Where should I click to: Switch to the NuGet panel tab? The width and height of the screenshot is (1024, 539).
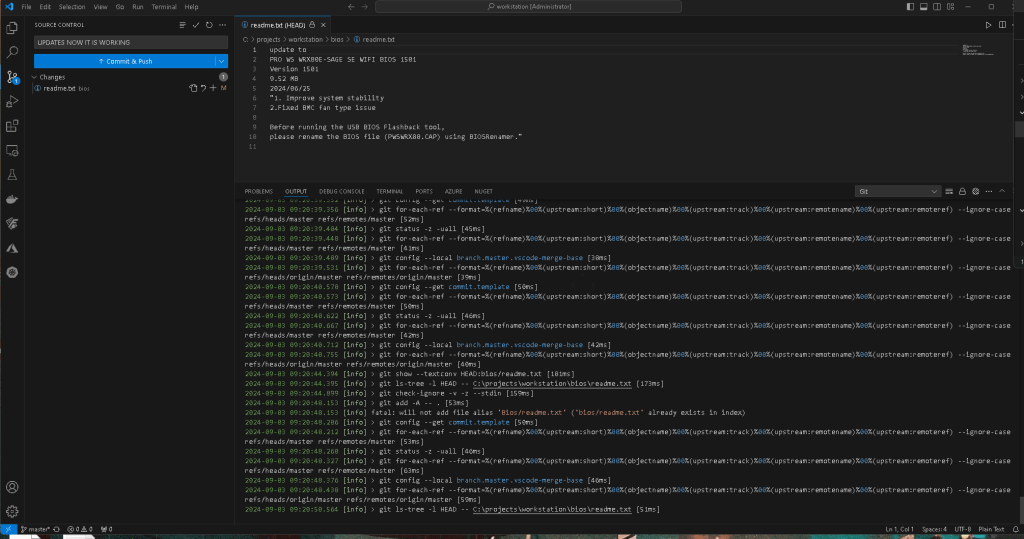click(483, 191)
